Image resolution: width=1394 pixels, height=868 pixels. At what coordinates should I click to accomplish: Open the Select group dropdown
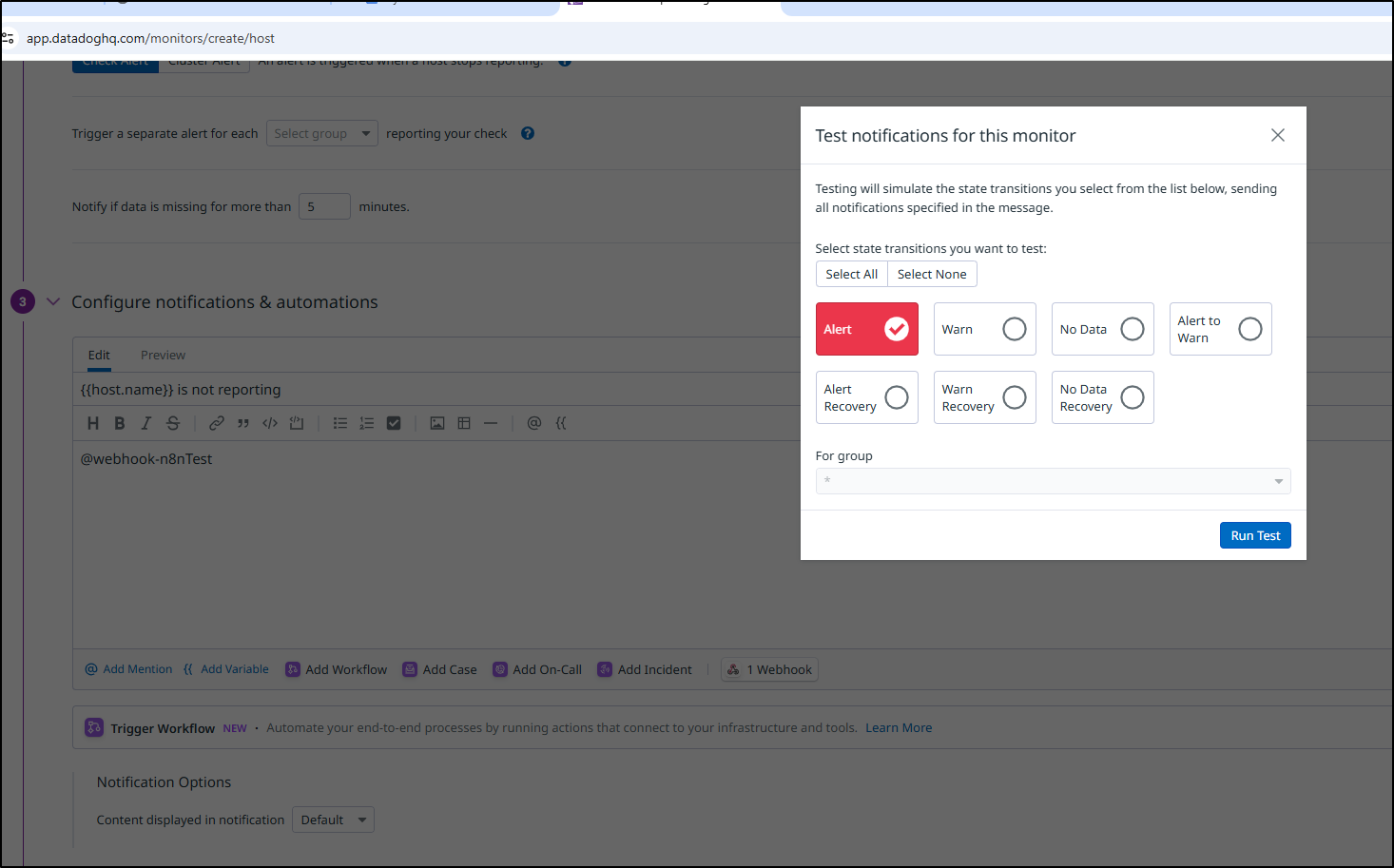click(322, 133)
